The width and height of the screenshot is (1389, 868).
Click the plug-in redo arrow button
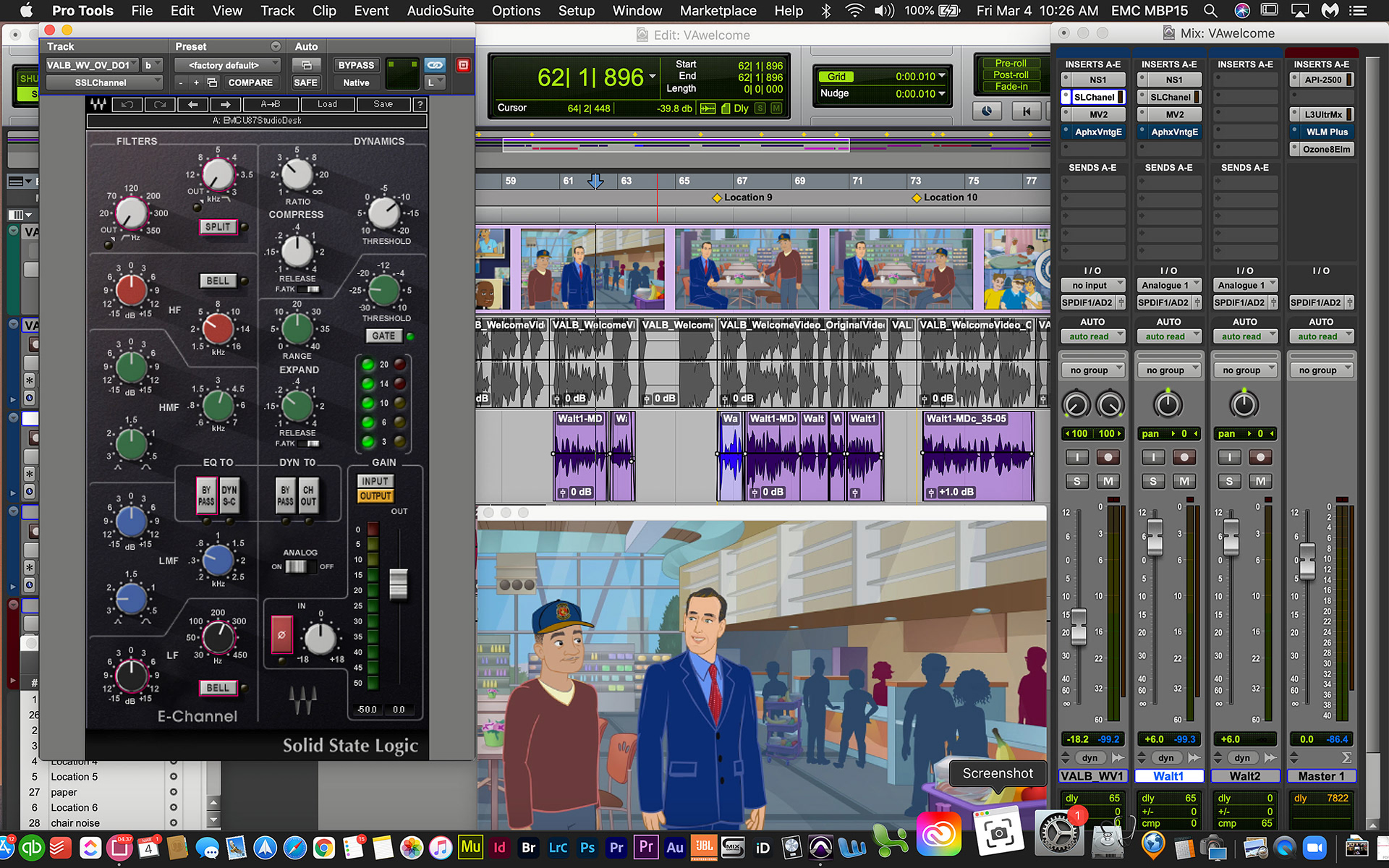pyautogui.click(x=160, y=104)
